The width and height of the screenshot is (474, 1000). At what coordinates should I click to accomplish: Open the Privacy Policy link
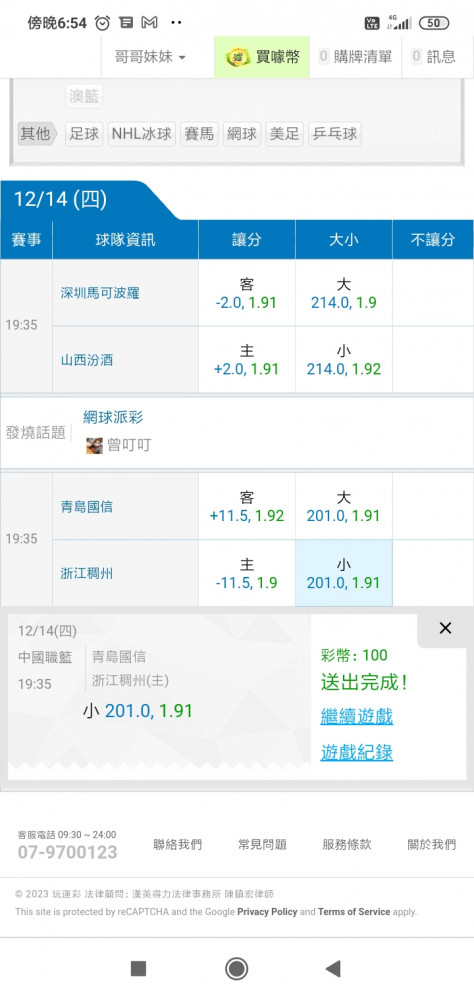267,912
